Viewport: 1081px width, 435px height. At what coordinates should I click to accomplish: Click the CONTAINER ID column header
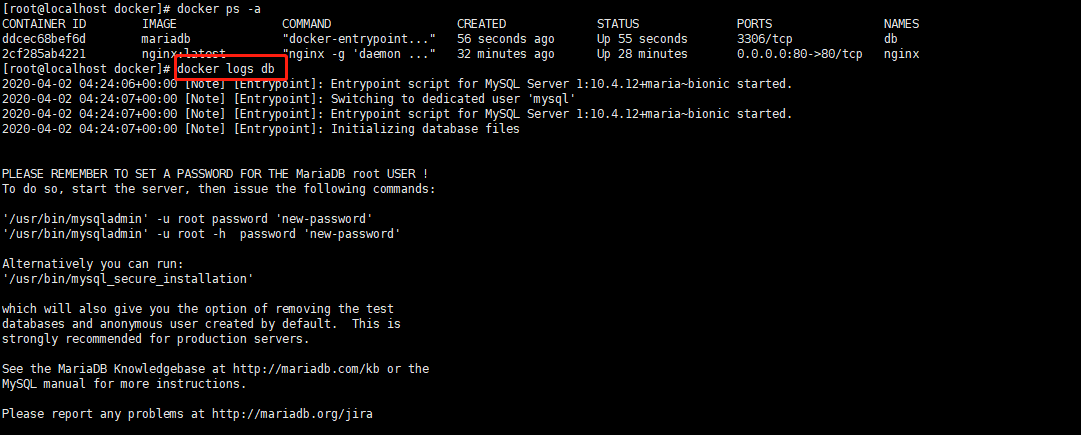(x=44, y=24)
